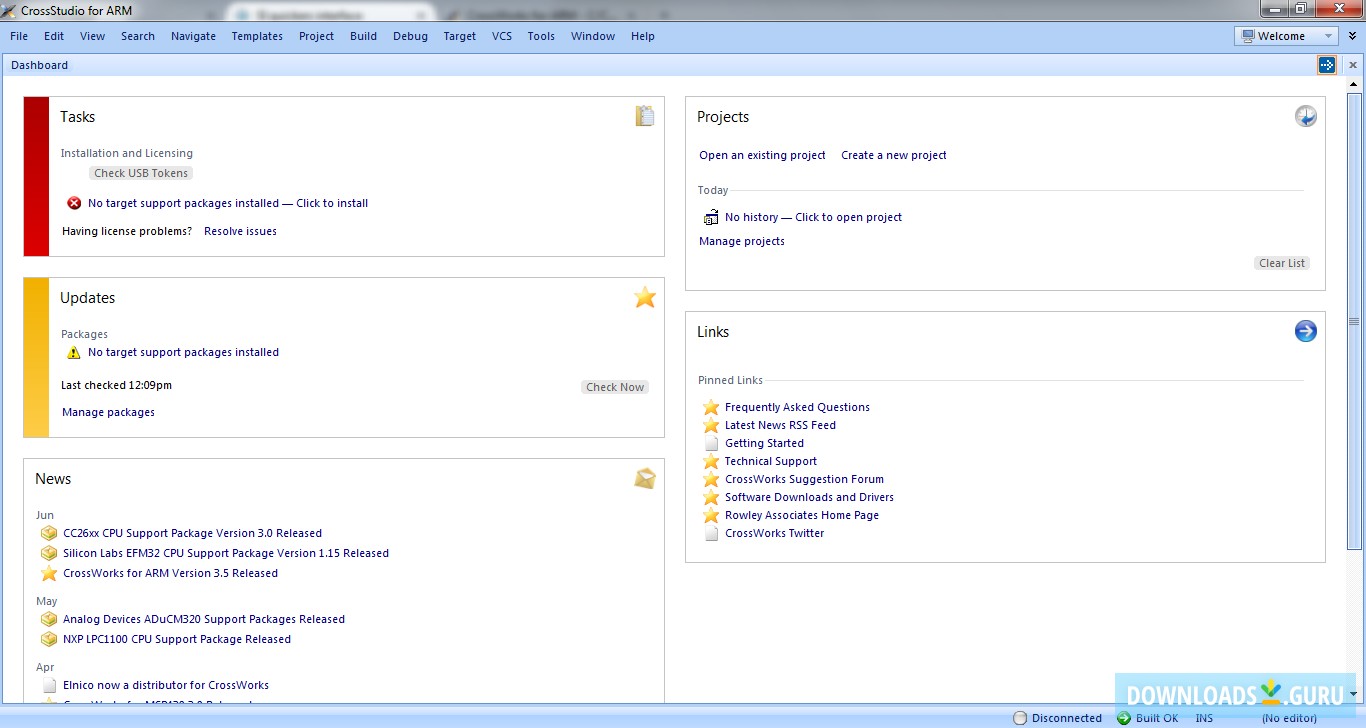Click Last checked 12:09pm text
The height and width of the screenshot is (728, 1366).
(116, 385)
